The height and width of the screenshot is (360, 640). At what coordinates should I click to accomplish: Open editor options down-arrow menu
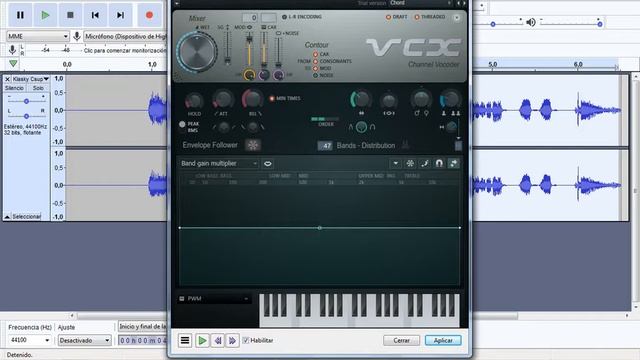tap(396, 163)
